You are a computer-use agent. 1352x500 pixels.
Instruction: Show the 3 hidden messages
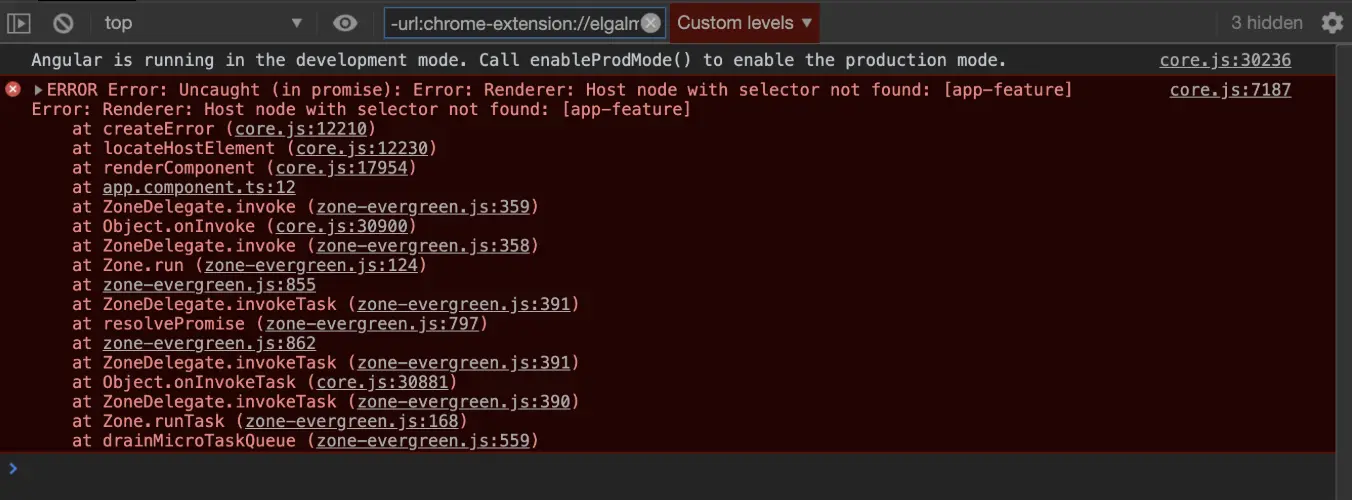[1266, 22]
